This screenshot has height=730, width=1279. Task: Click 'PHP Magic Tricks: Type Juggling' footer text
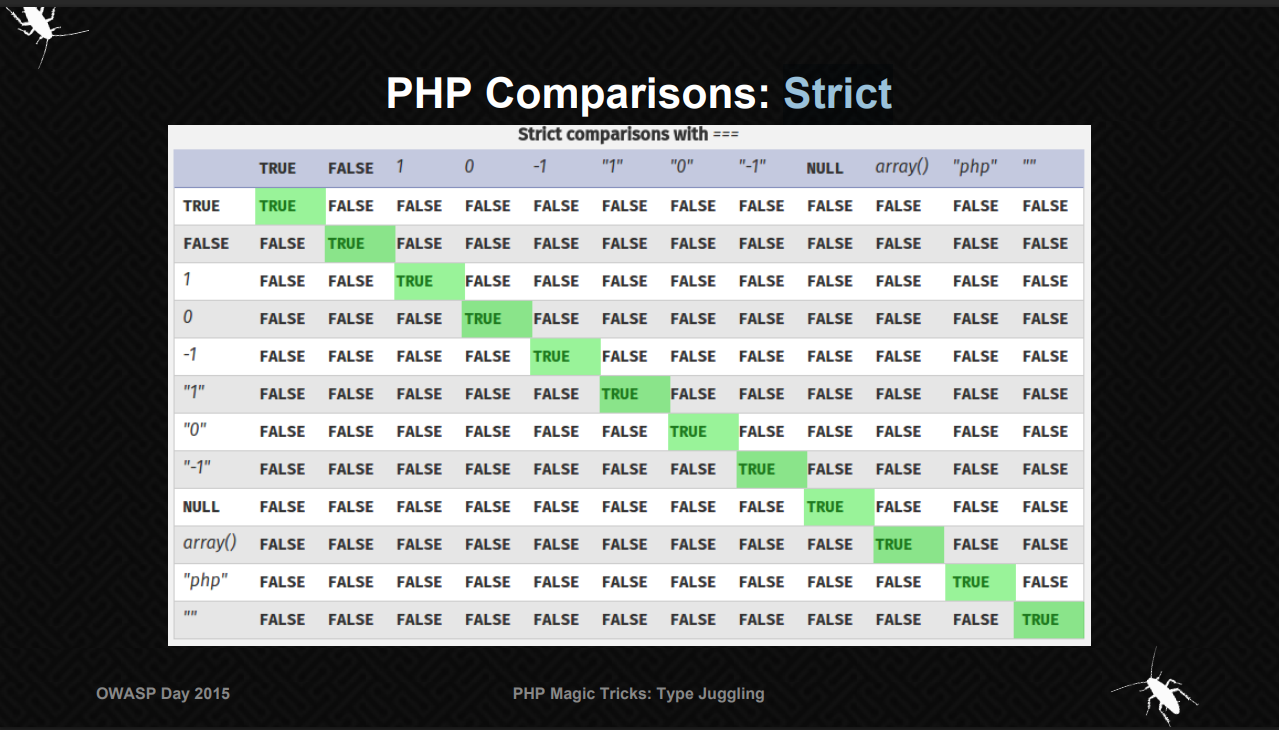click(x=638, y=693)
